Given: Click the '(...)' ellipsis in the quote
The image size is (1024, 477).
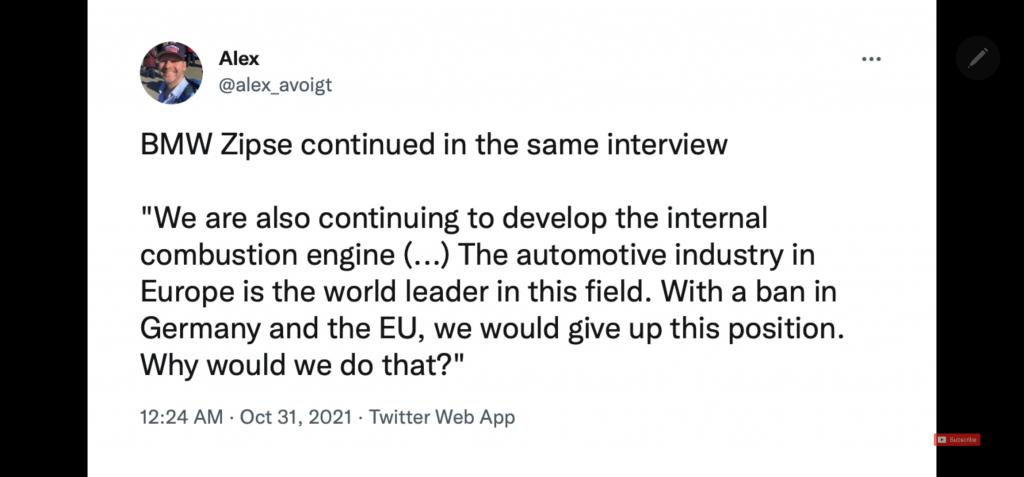Looking at the screenshot, I should pyautogui.click(x=423, y=256).
